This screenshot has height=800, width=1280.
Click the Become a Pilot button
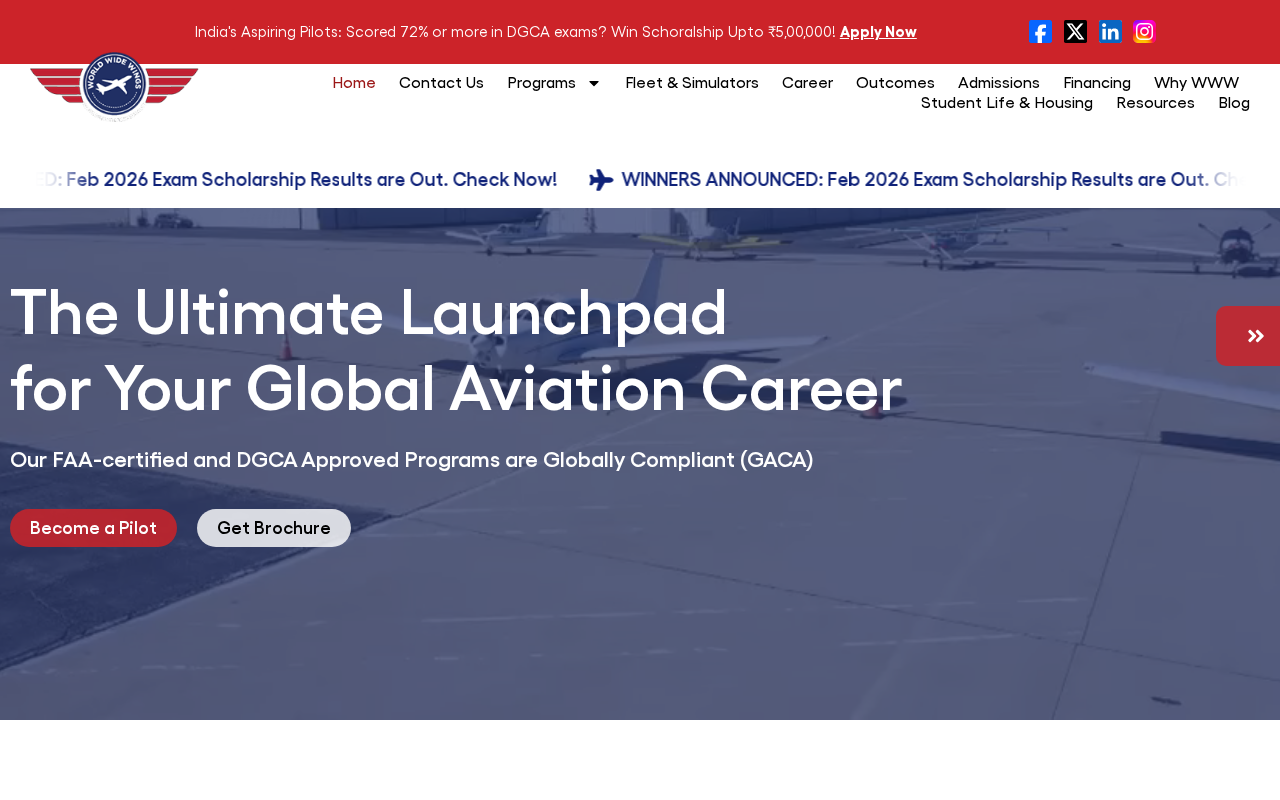93,528
